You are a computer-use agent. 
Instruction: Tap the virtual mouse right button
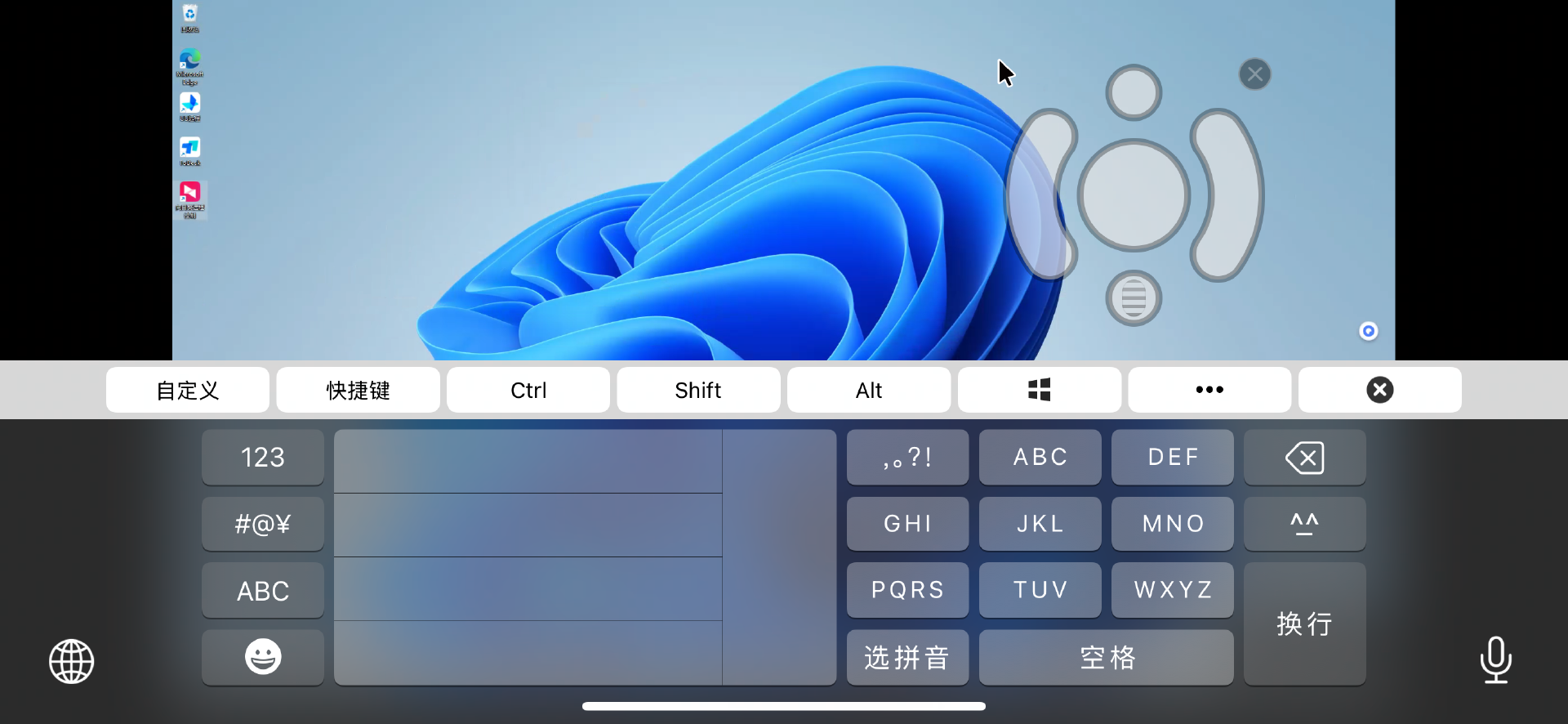[1227, 194]
